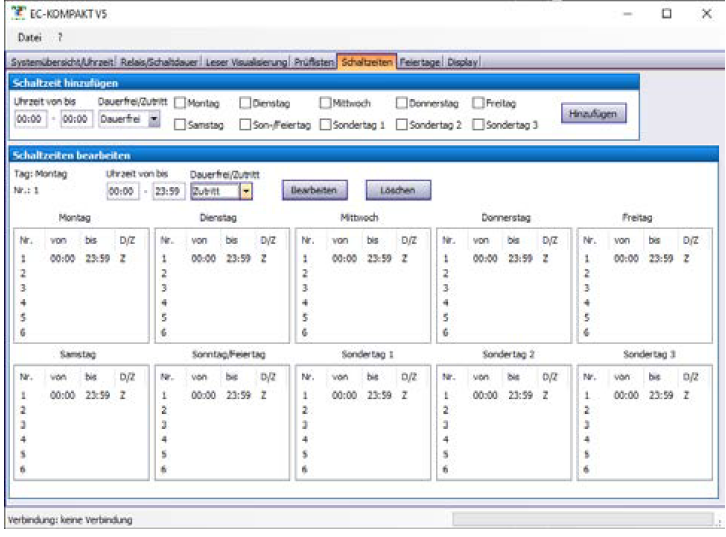Image resolution: width=726 pixels, height=537 pixels.
Task: Select row 6 in the Sondertag 3 list
Action: (645, 469)
